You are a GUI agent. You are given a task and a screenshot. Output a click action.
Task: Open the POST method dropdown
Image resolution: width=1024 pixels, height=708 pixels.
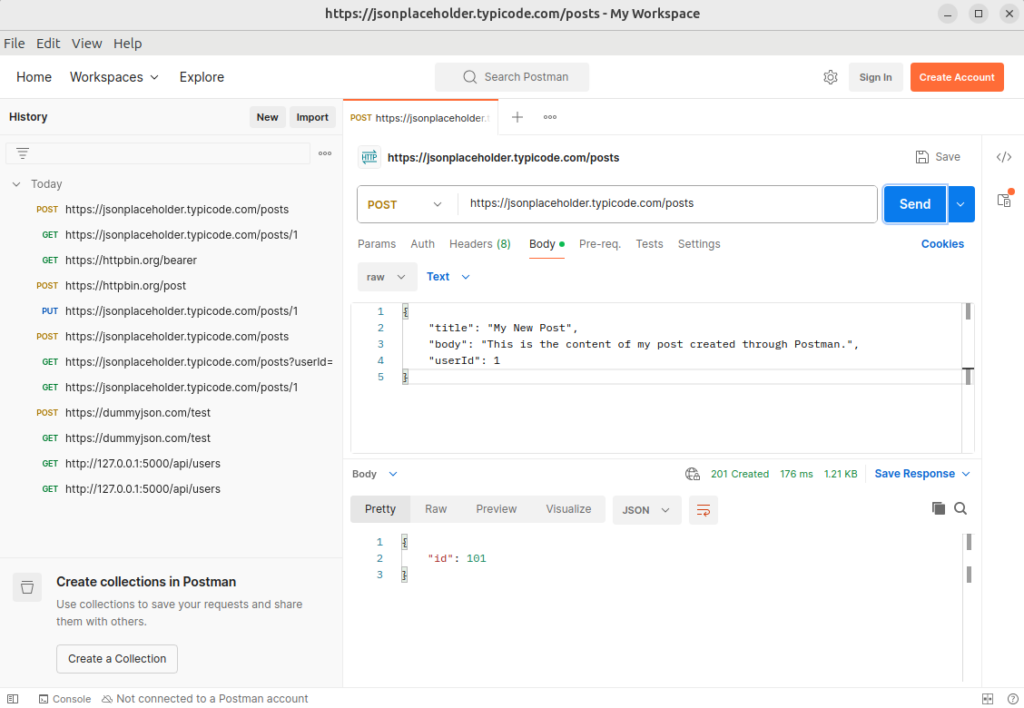(405, 204)
